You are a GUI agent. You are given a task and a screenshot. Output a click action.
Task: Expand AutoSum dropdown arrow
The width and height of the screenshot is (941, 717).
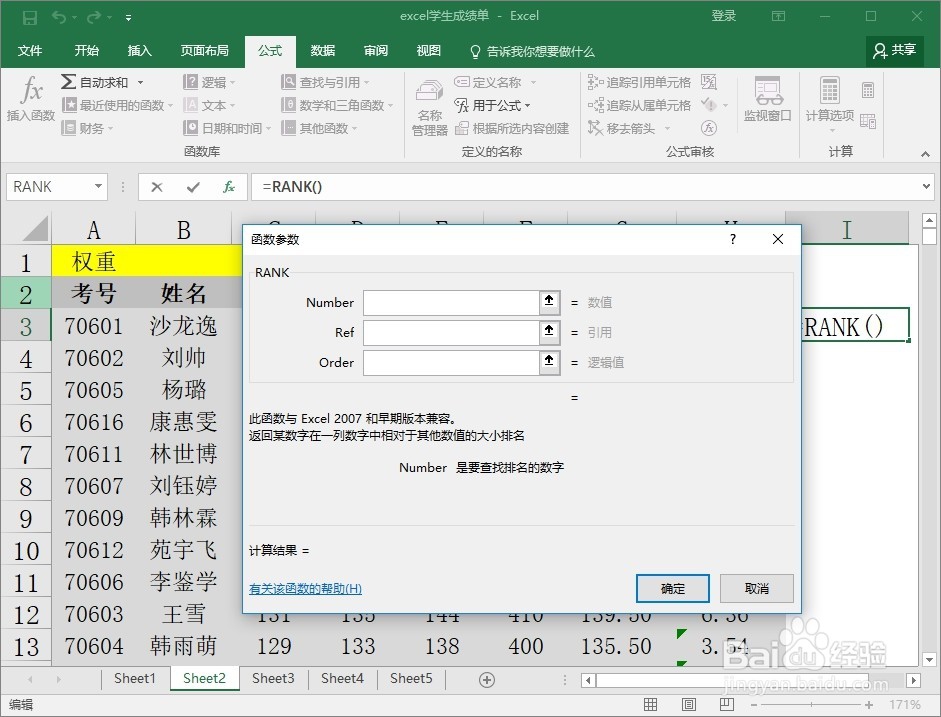pos(140,82)
